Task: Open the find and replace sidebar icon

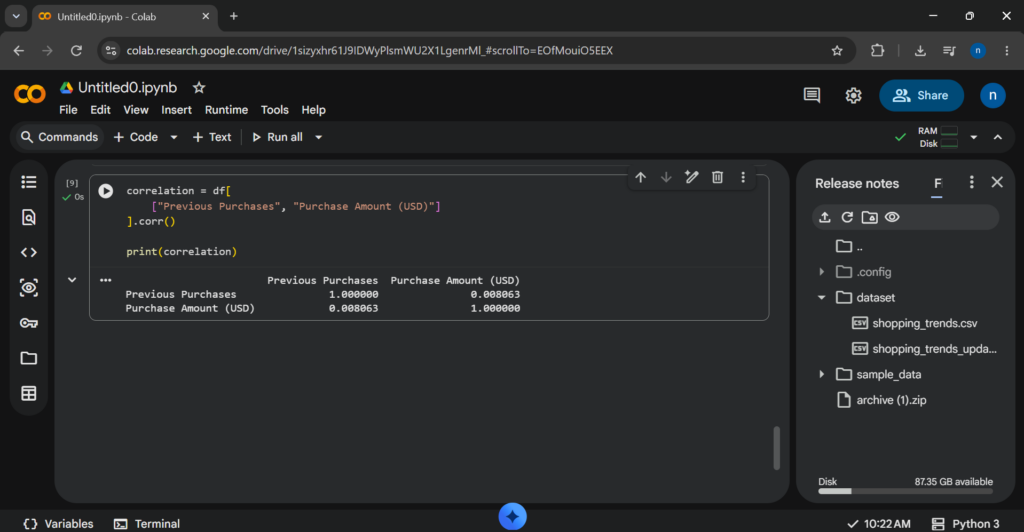Action: [x=29, y=217]
